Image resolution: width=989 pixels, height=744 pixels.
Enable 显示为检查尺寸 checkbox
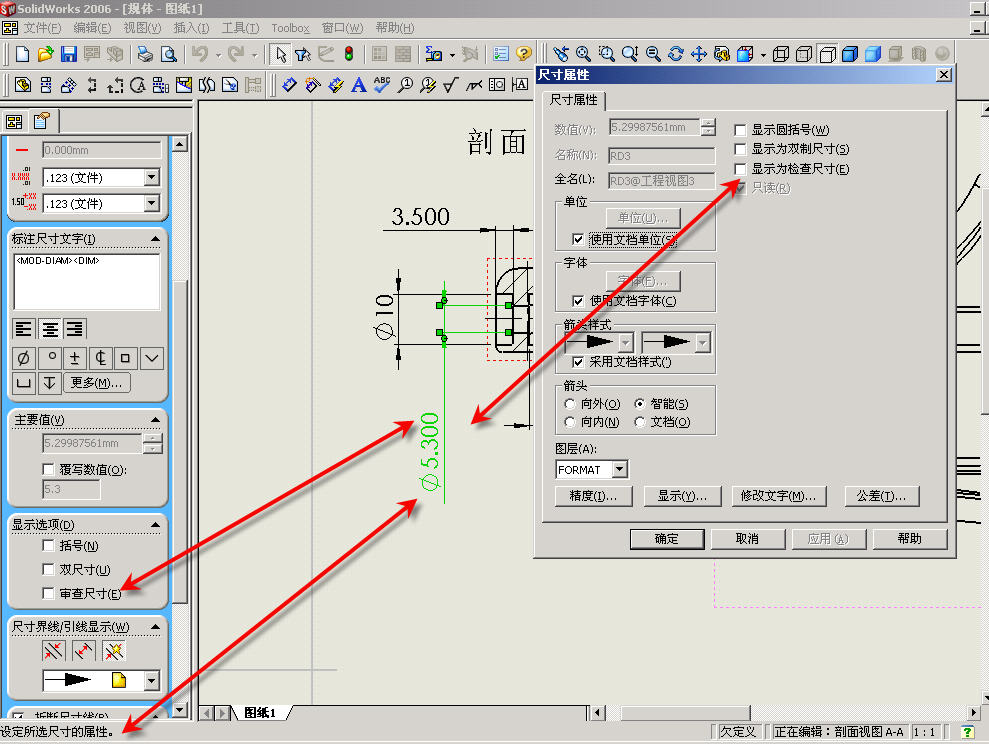click(740, 169)
